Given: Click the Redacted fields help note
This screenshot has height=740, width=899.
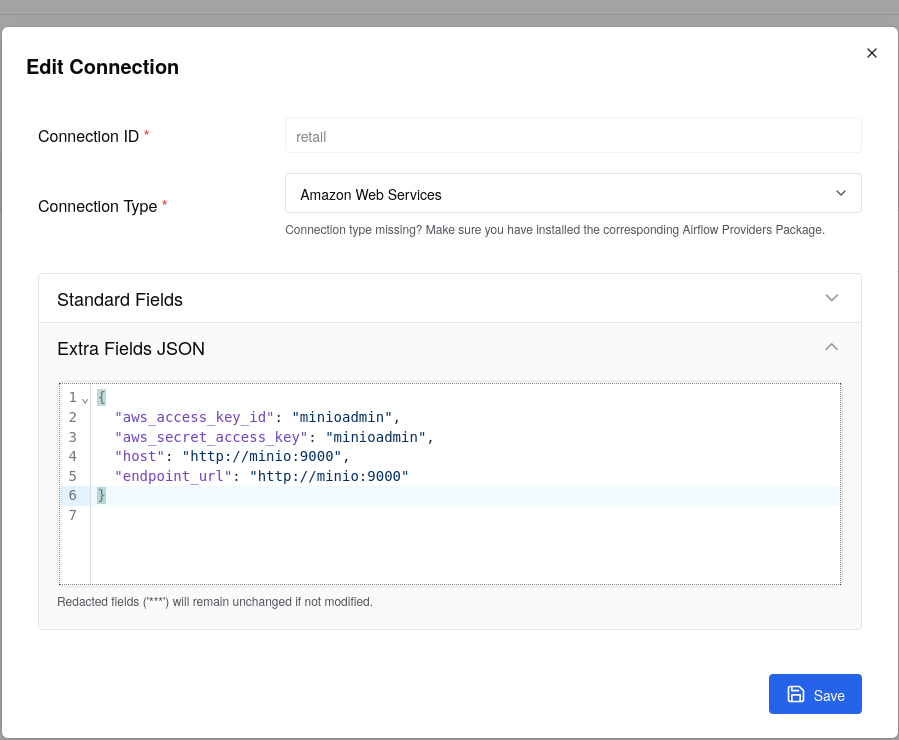Looking at the screenshot, I should (215, 602).
